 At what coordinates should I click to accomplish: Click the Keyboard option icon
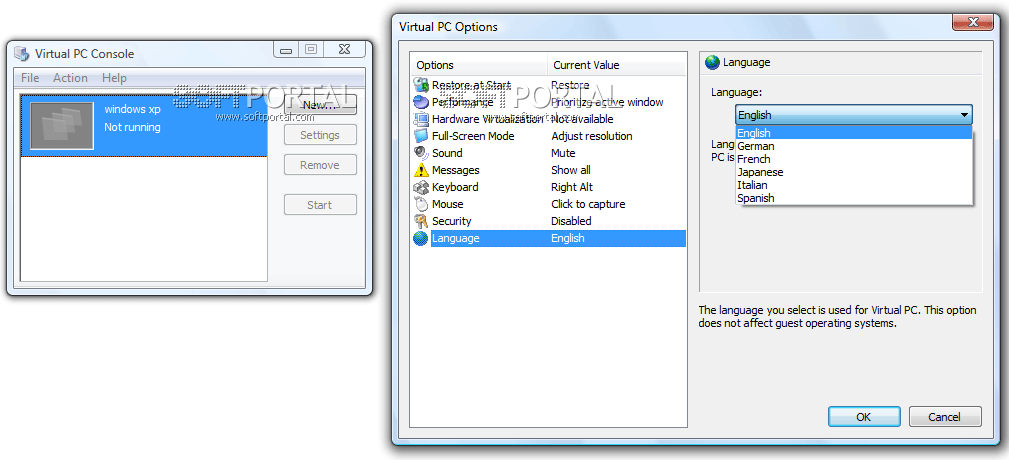coord(421,187)
